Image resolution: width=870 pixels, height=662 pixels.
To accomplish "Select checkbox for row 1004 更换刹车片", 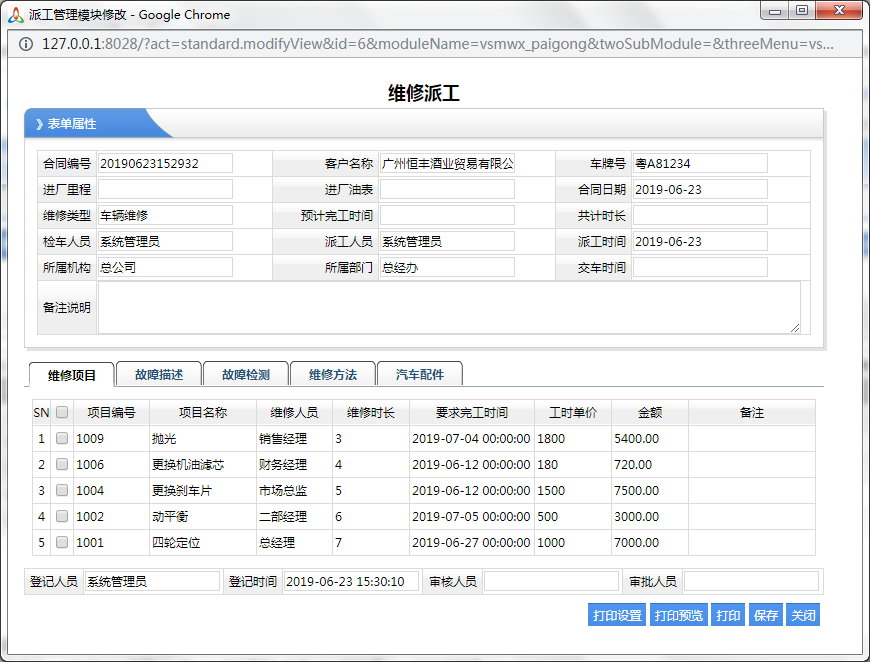I will [62, 490].
